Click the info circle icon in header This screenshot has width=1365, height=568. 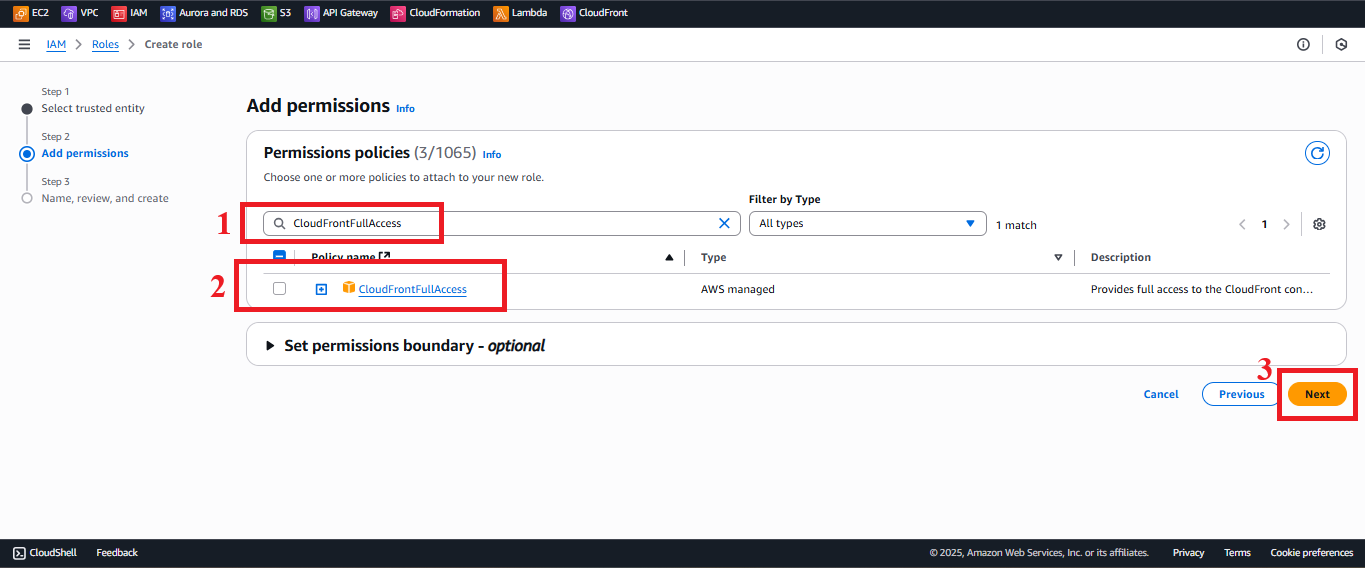pos(1303,44)
